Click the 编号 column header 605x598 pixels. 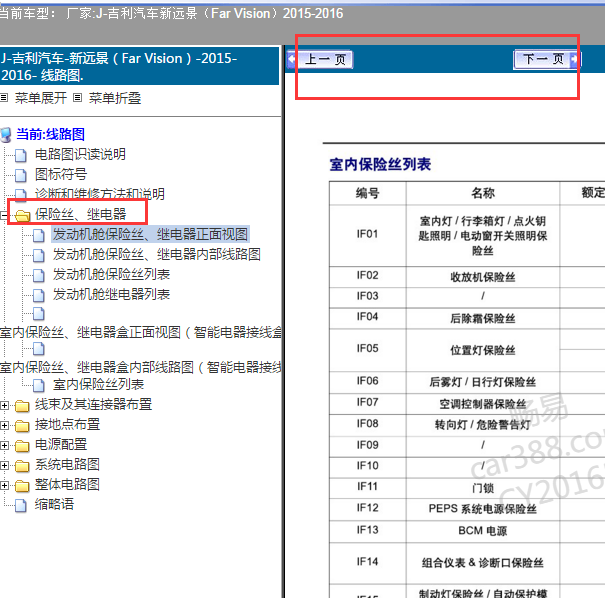367,193
